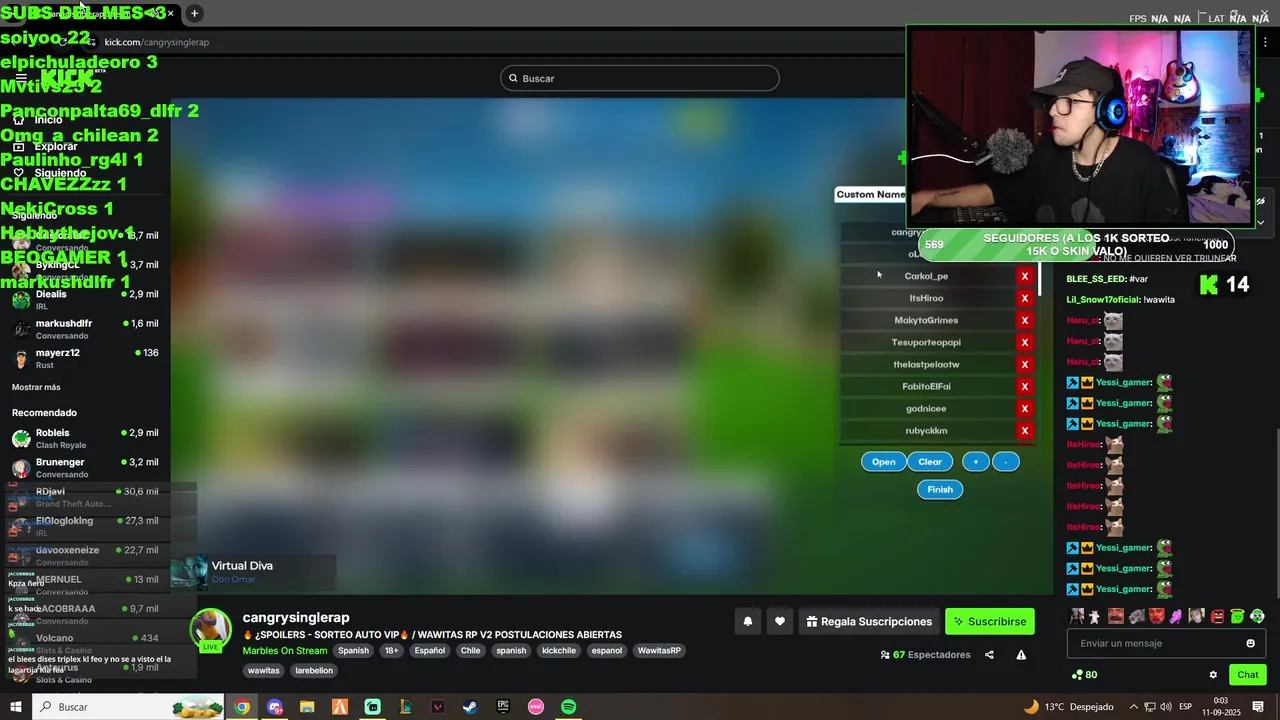Remove a name slot with the minus button
Screen dimensions: 1280x720
click(x=1006, y=461)
